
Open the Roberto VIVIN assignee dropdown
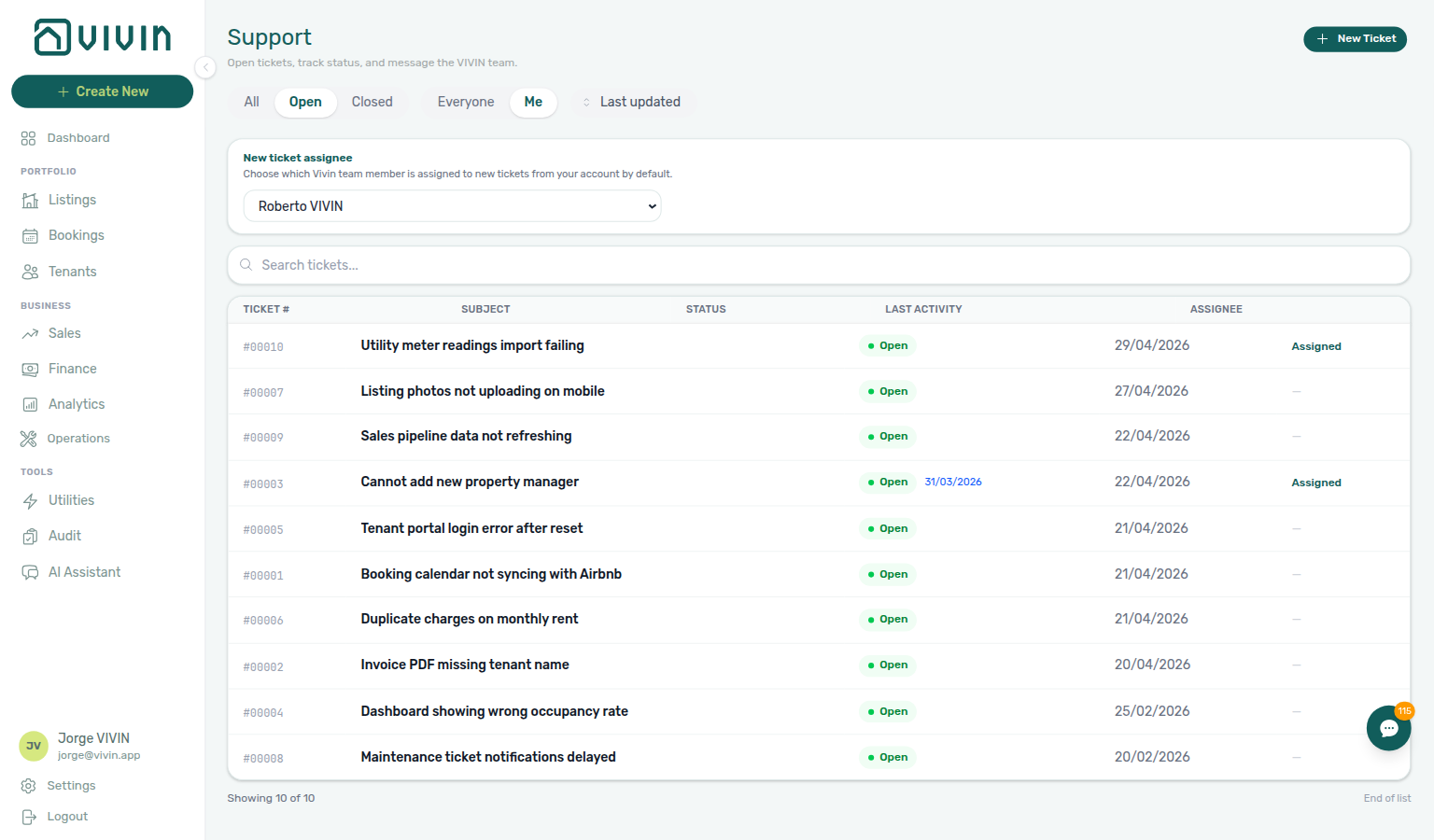coord(452,206)
